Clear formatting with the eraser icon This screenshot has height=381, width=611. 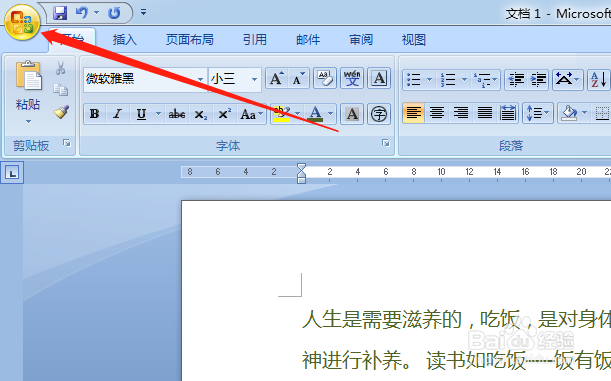(325, 78)
